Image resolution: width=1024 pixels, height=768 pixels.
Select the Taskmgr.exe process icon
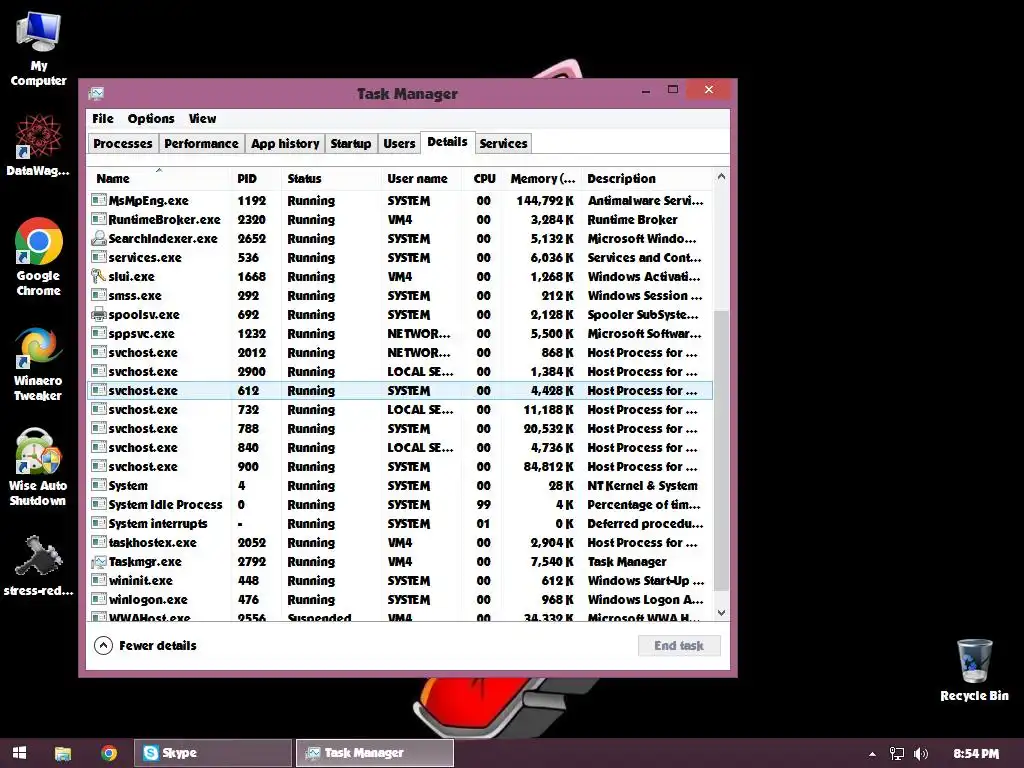tap(99, 561)
